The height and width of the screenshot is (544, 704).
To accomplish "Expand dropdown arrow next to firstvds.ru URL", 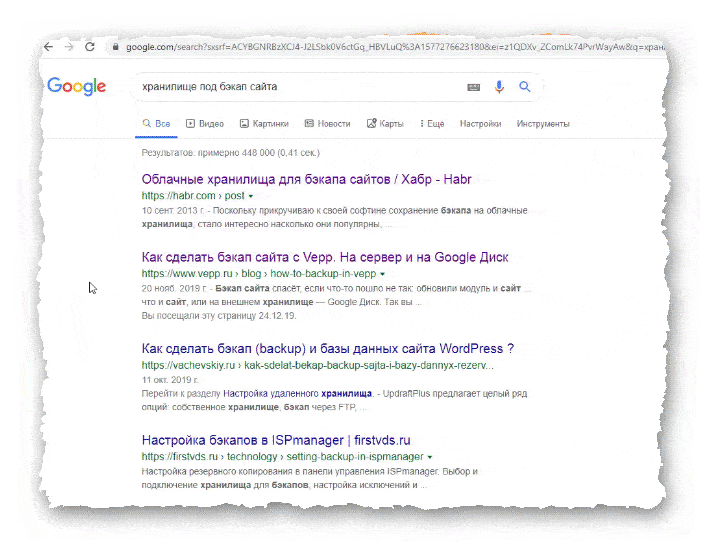I will pos(430,457).
